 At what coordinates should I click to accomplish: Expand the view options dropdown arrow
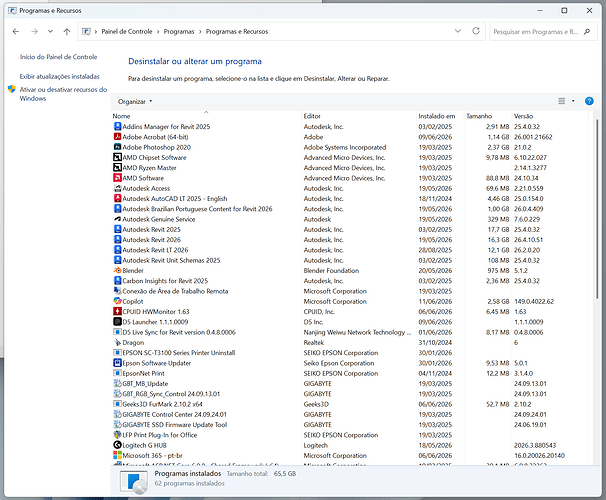coord(573,101)
